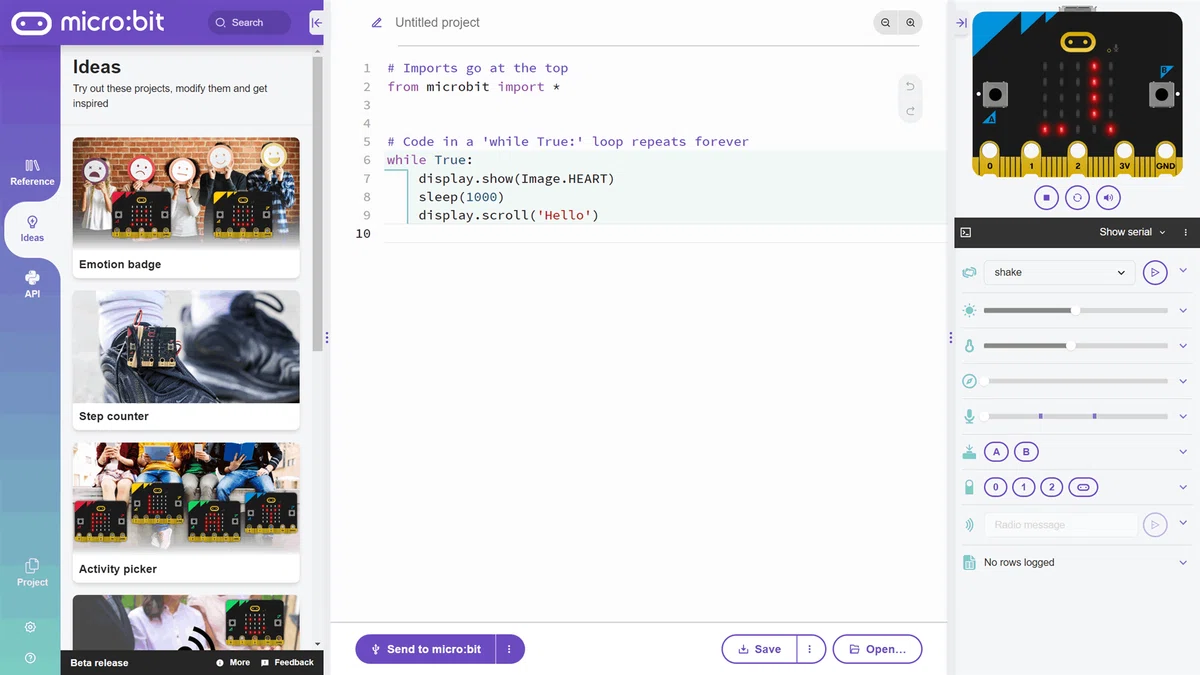Expand the data logging section
1200x675 pixels.
[x=1183, y=562]
